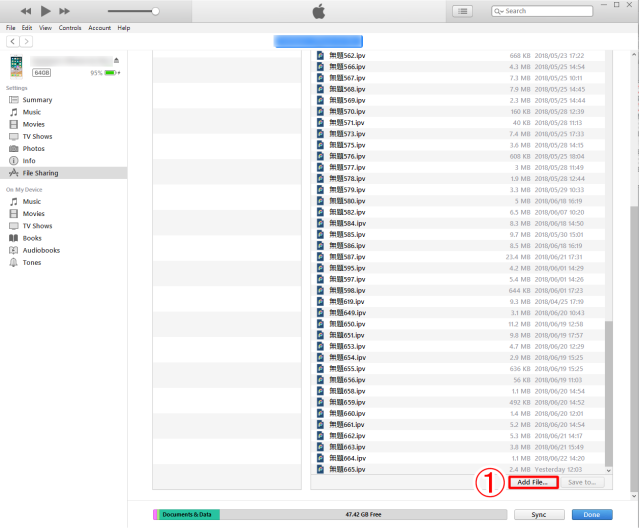Skip to previous track

(25, 10)
